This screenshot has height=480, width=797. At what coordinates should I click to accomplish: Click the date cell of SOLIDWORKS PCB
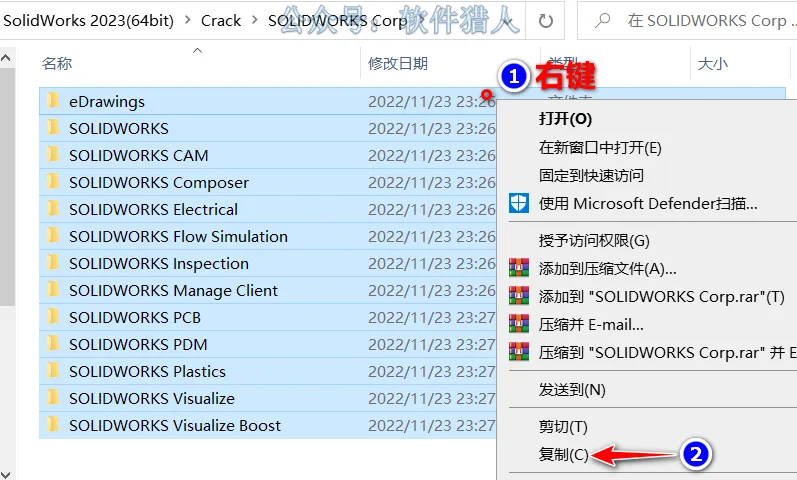(x=432, y=317)
